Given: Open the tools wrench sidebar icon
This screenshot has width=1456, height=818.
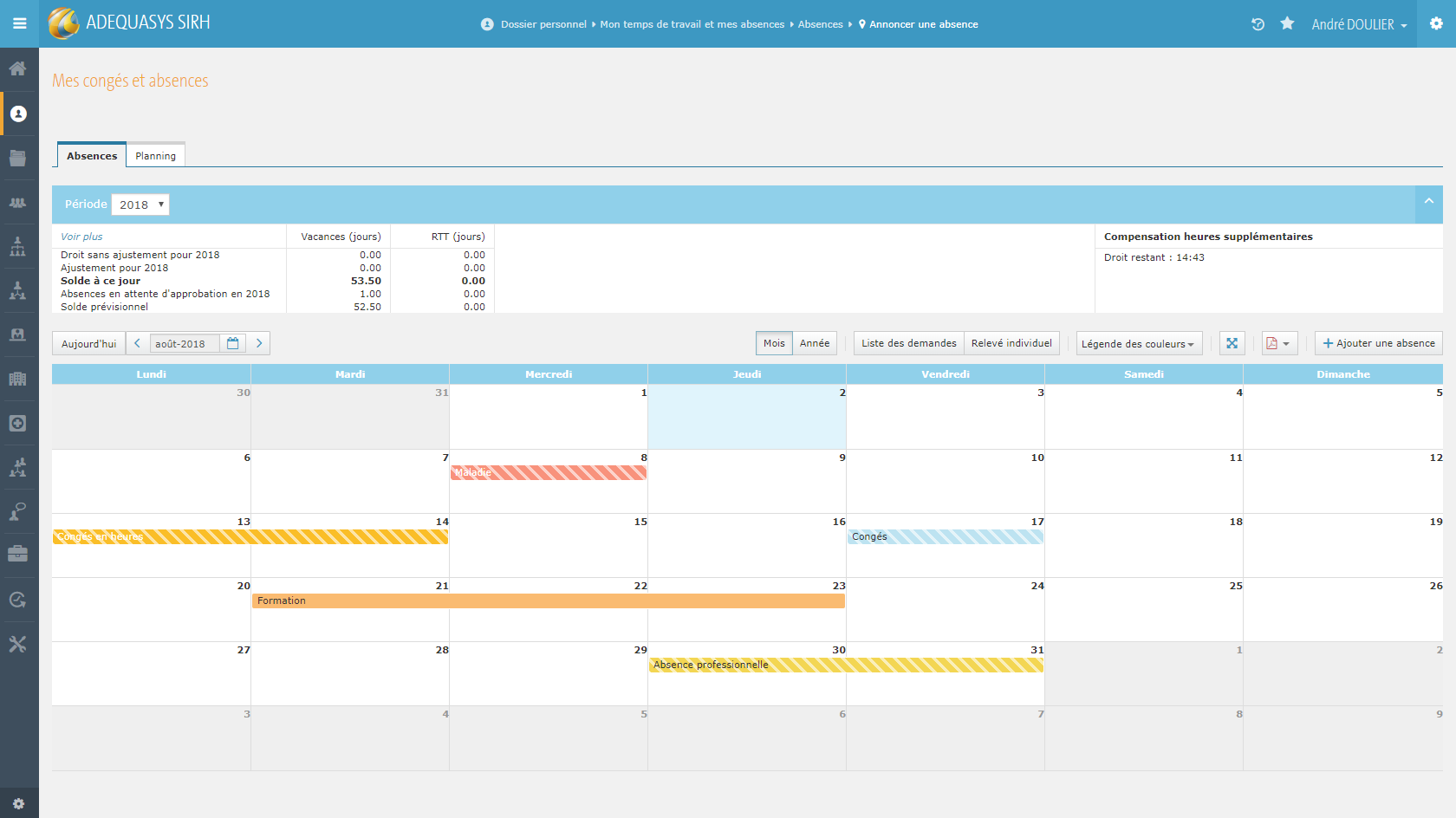Looking at the screenshot, I should 17,644.
